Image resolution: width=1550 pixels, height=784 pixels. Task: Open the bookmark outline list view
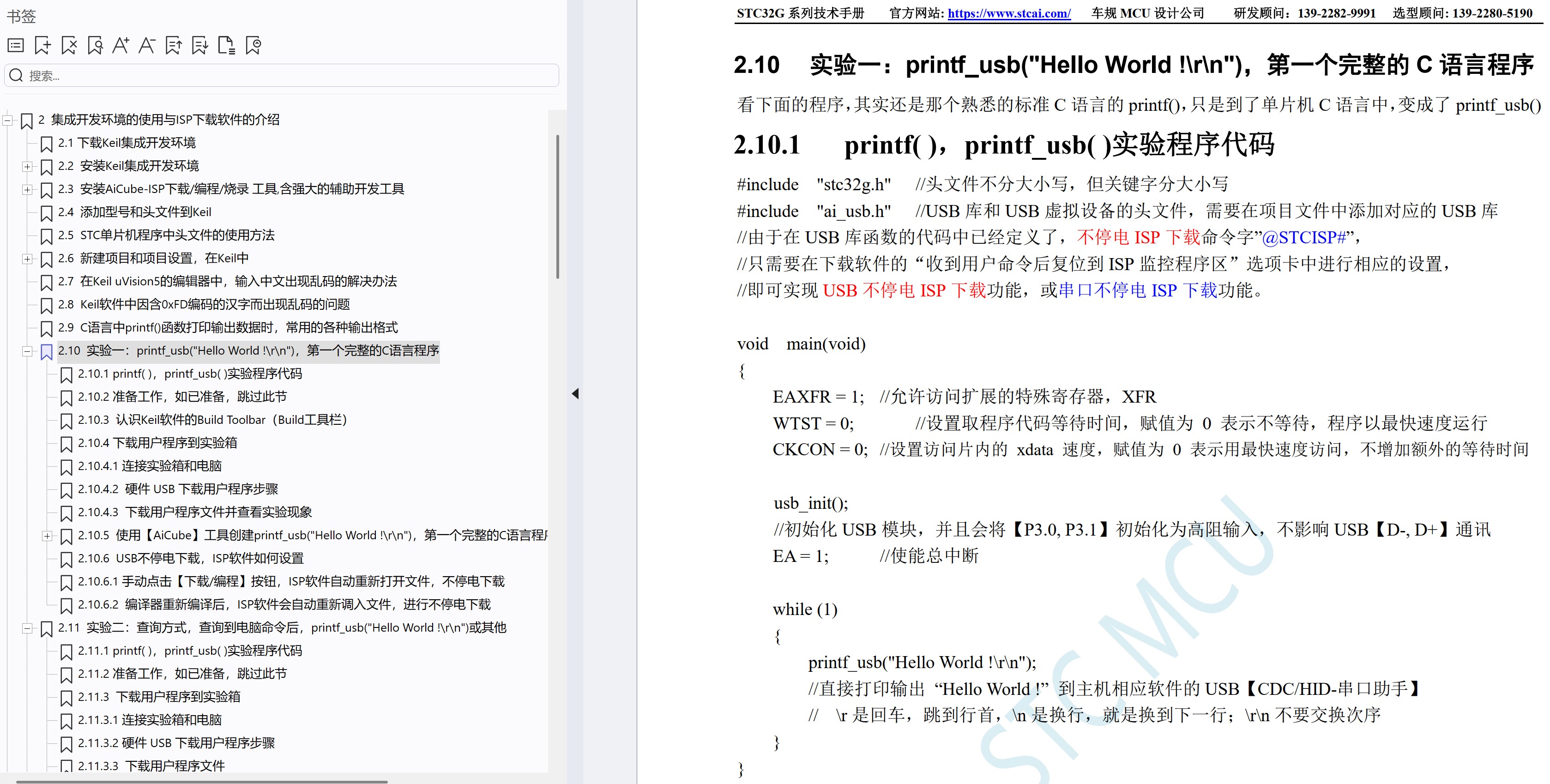tap(16, 45)
